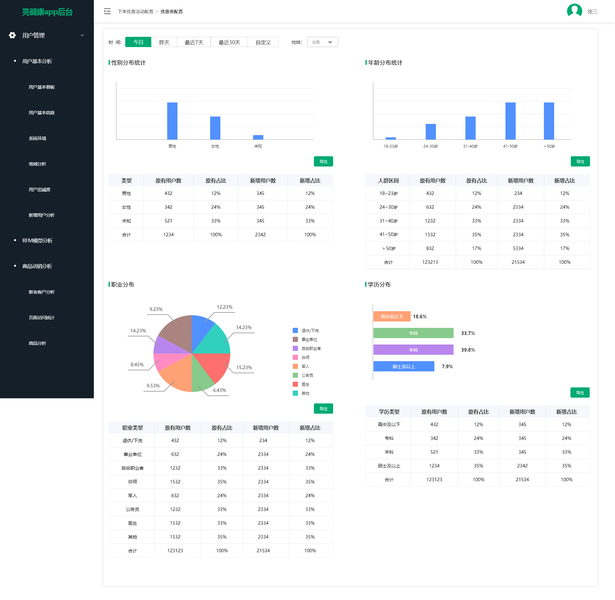Toggle 退休/下岗 blue legend swatch

(x=295, y=331)
